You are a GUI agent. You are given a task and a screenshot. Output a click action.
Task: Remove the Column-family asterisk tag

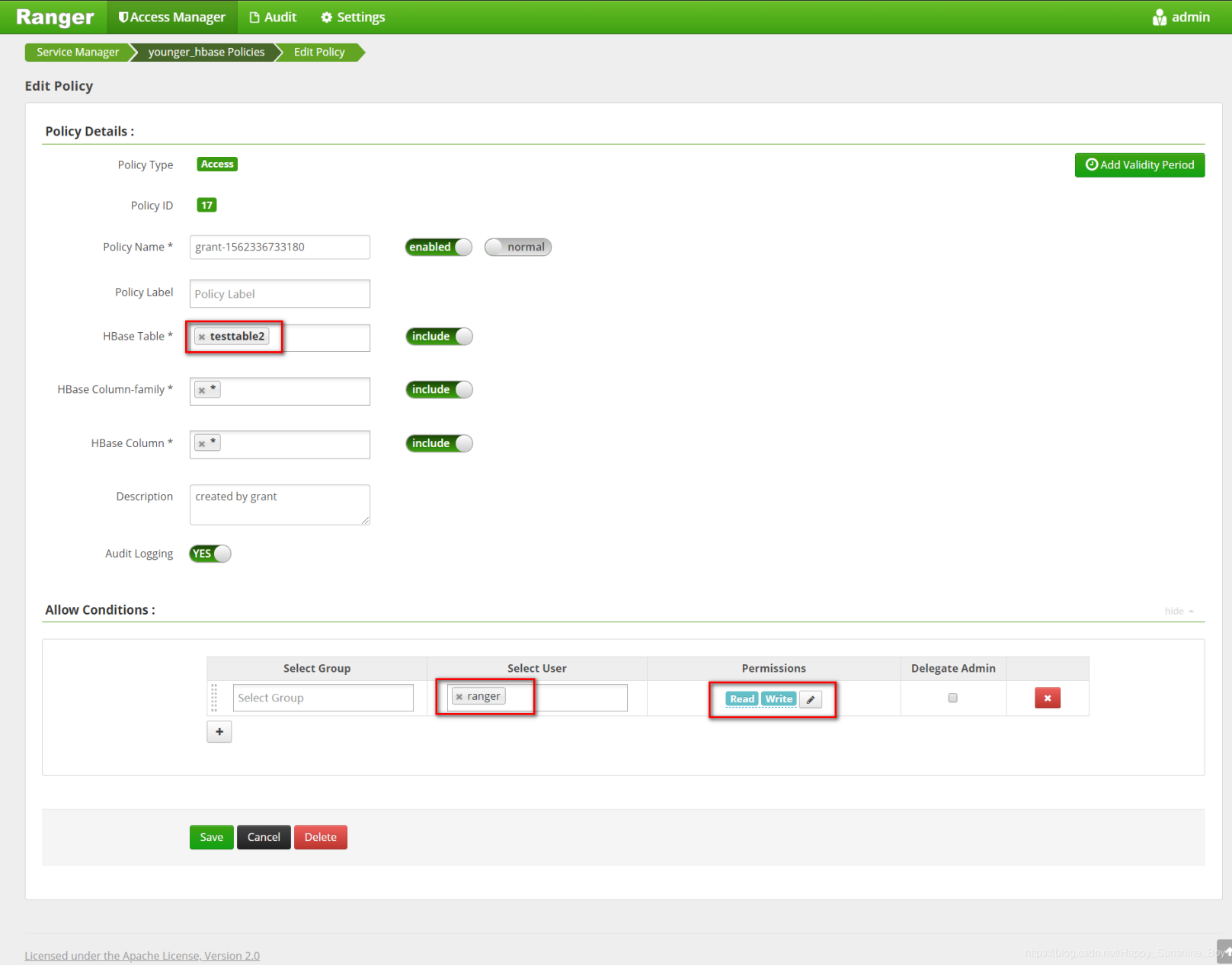[202, 390]
